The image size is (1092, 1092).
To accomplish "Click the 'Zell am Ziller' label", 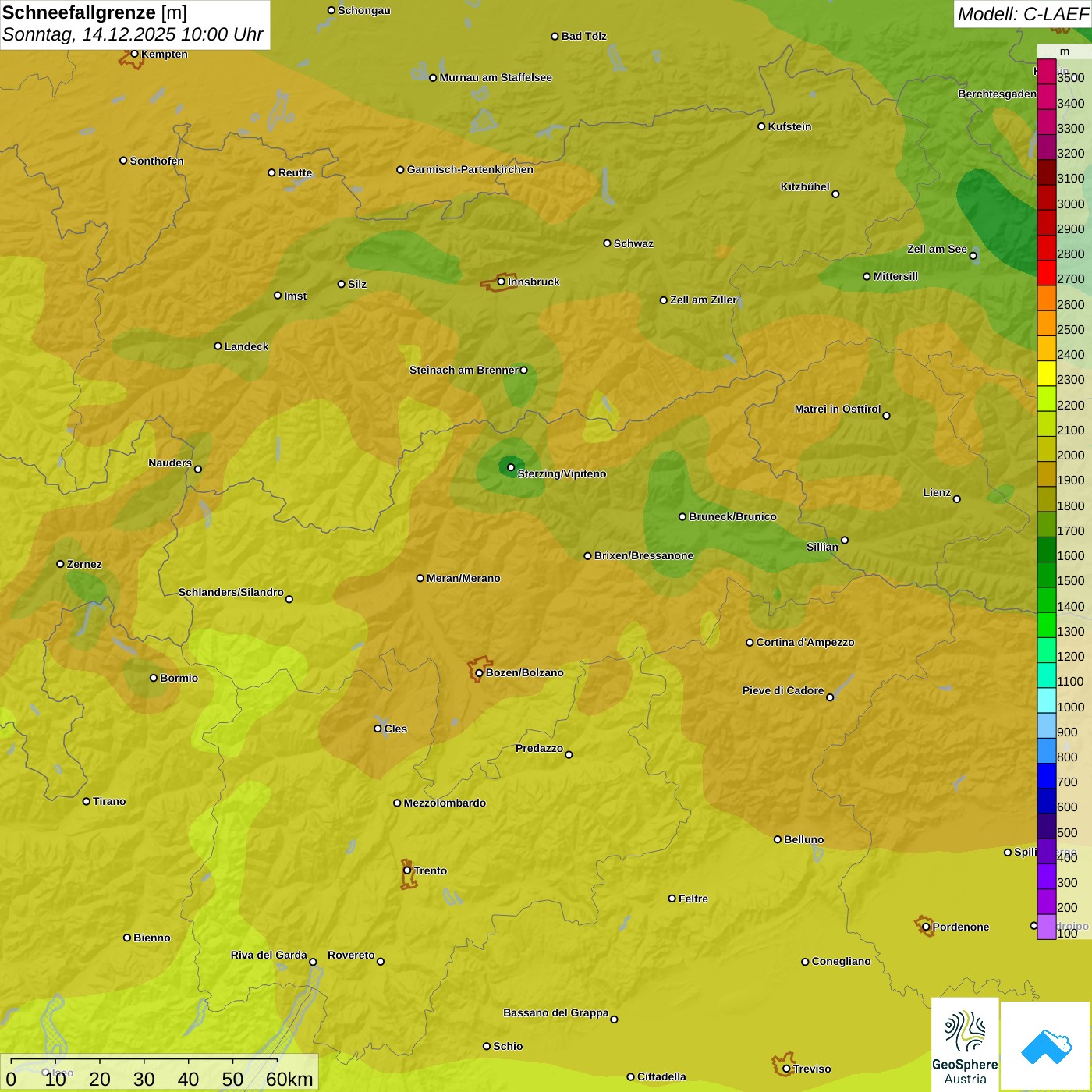I will pyautogui.click(x=704, y=300).
